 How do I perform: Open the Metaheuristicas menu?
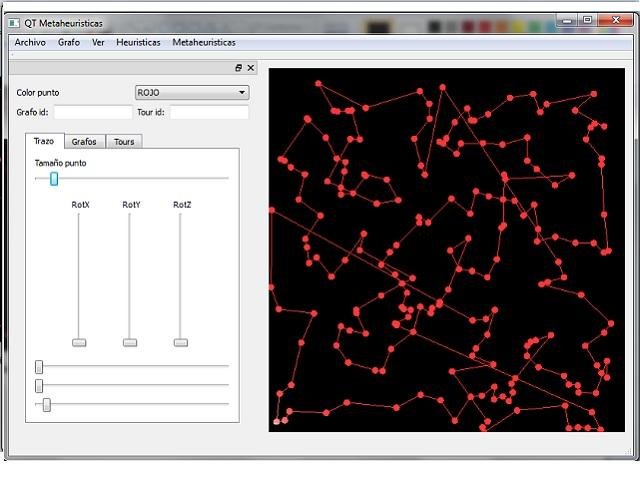pyautogui.click(x=204, y=42)
